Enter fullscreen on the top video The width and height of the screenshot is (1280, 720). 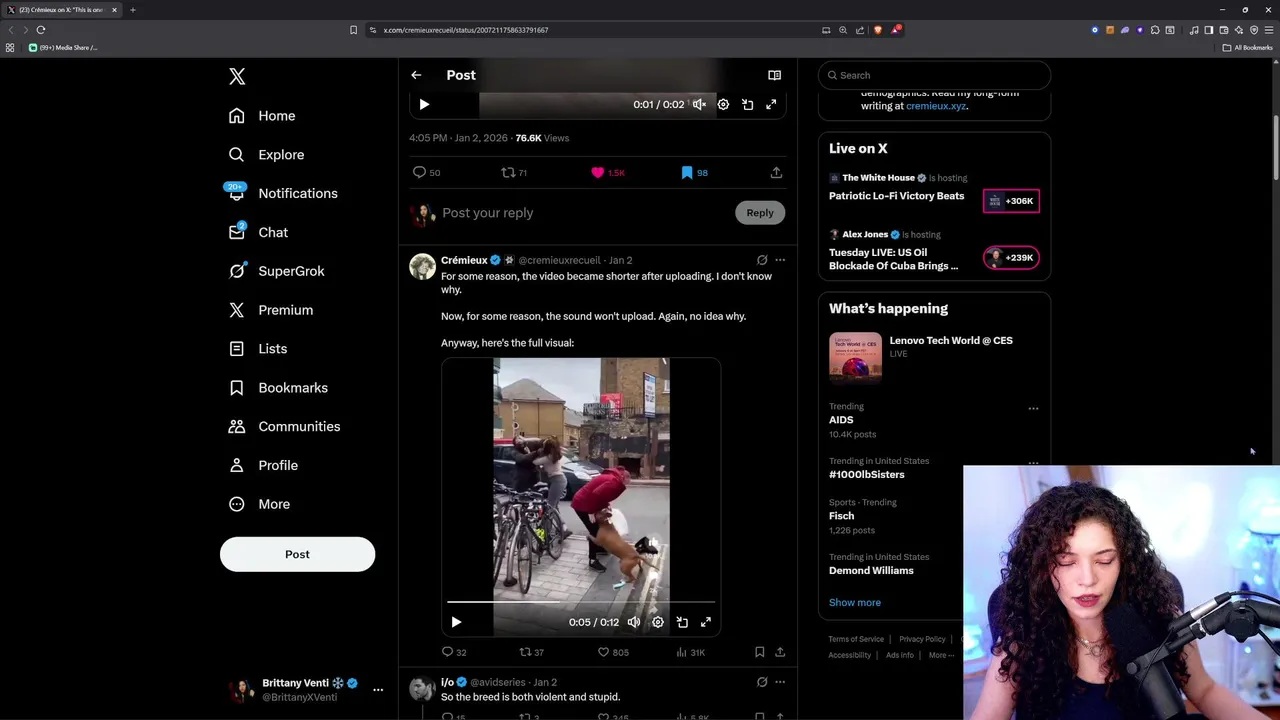click(x=771, y=104)
